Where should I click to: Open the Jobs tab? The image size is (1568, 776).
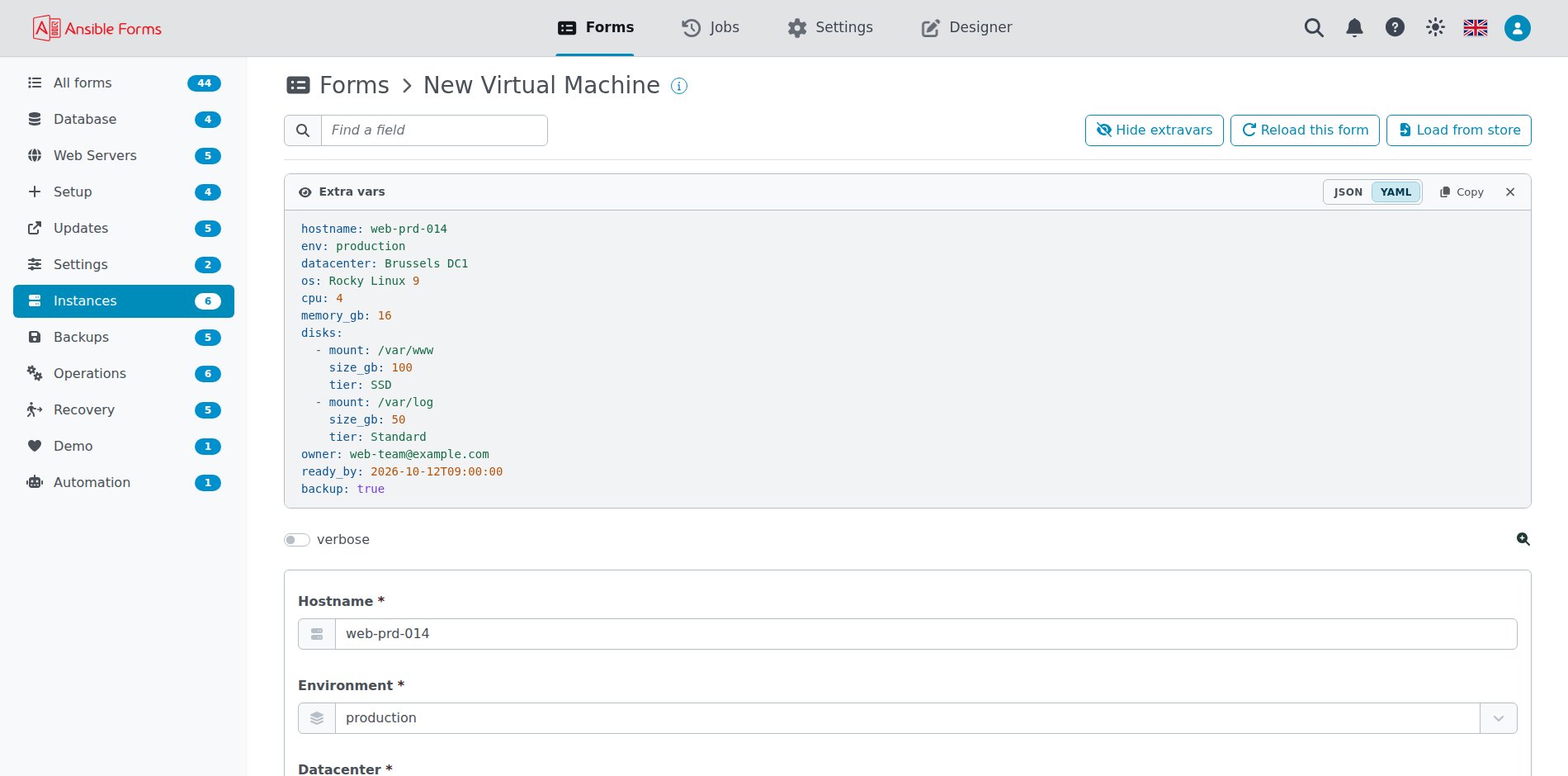(x=711, y=28)
